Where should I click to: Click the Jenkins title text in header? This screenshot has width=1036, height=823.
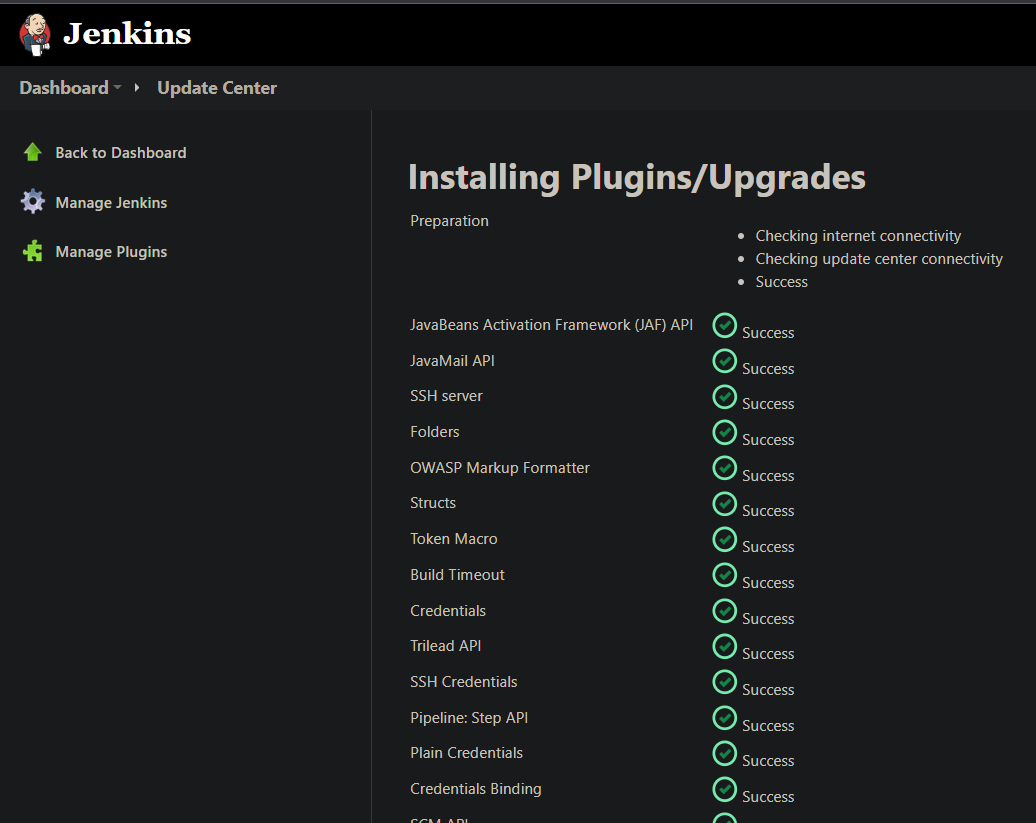(127, 34)
